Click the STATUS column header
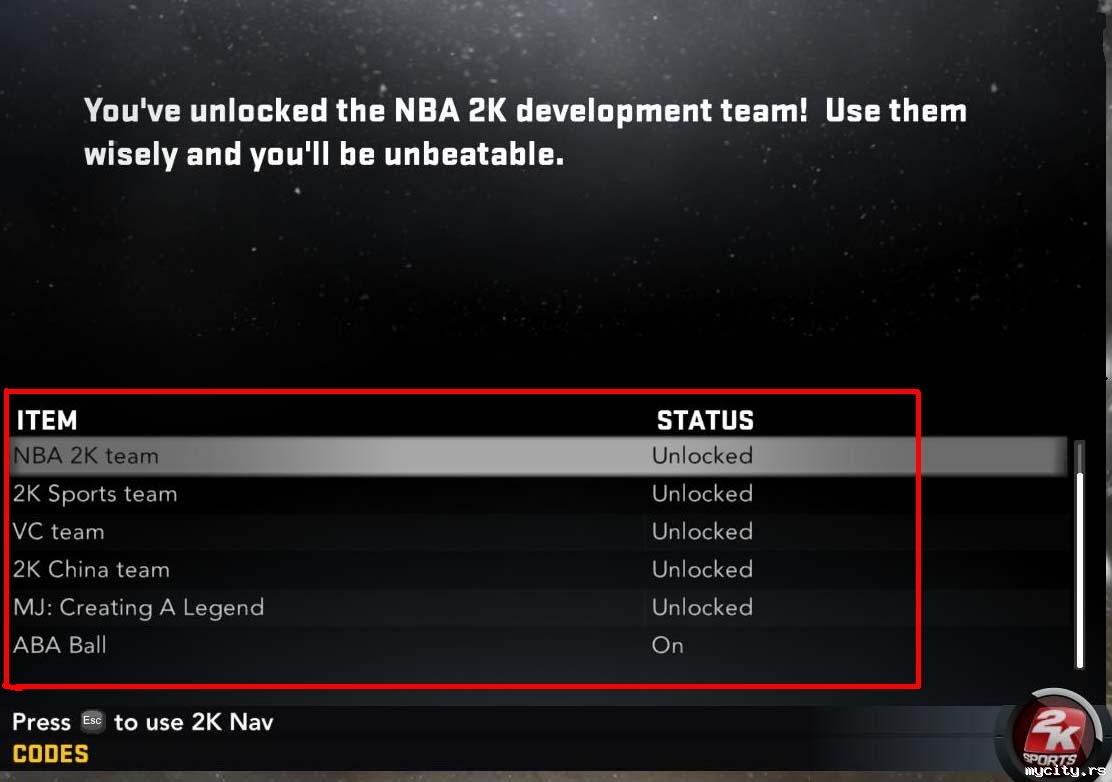Image resolution: width=1112 pixels, height=782 pixels. pyautogui.click(x=705, y=420)
